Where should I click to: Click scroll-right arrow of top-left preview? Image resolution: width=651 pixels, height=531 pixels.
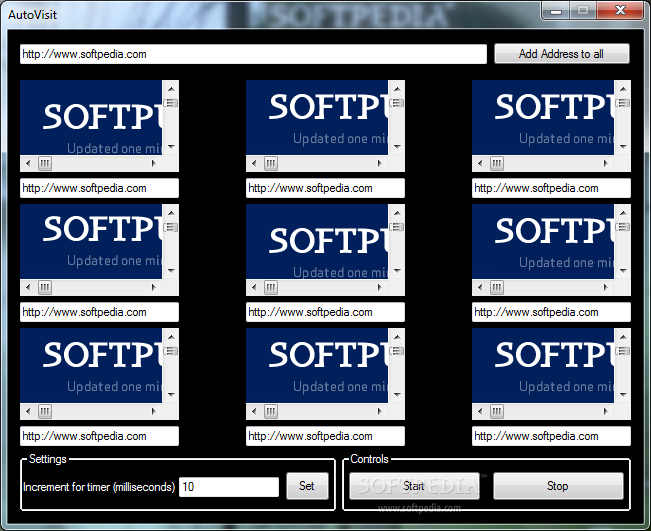pos(154,163)
